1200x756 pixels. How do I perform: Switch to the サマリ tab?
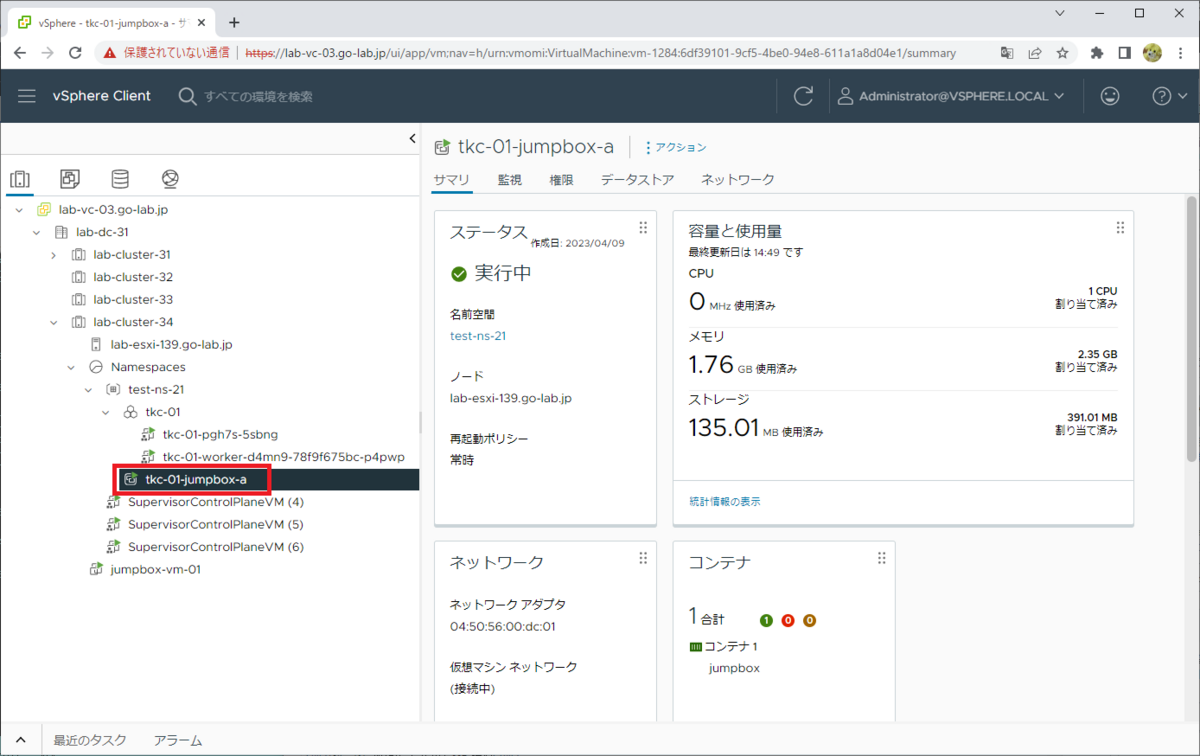[451, 180]
